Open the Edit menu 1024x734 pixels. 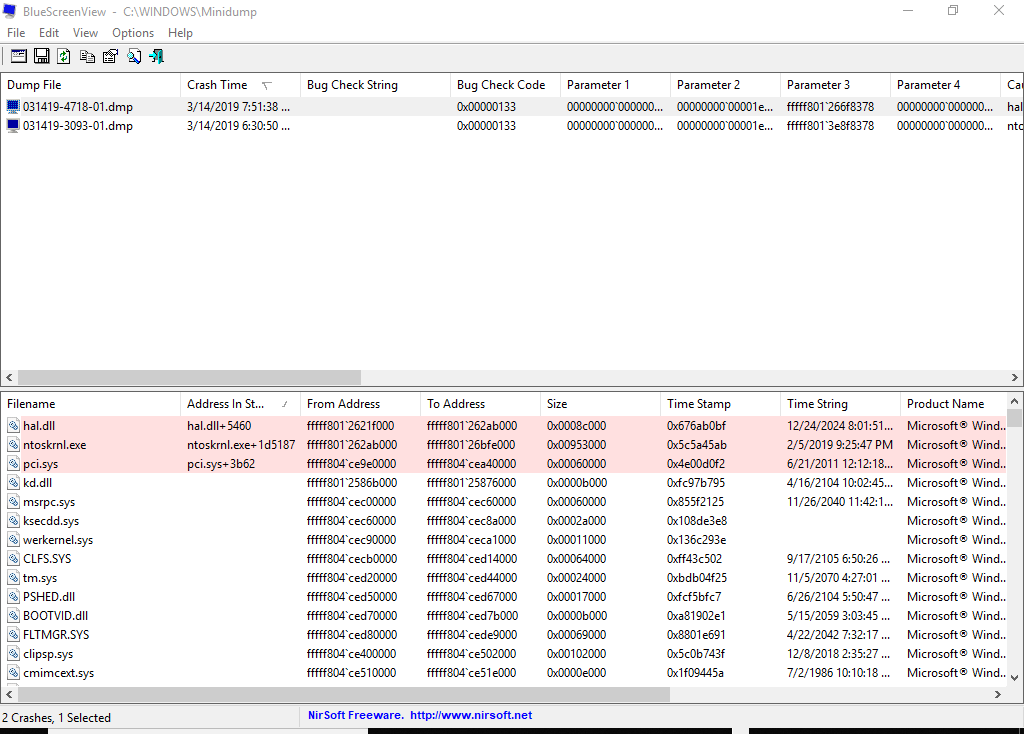click(x=49, y=33)
